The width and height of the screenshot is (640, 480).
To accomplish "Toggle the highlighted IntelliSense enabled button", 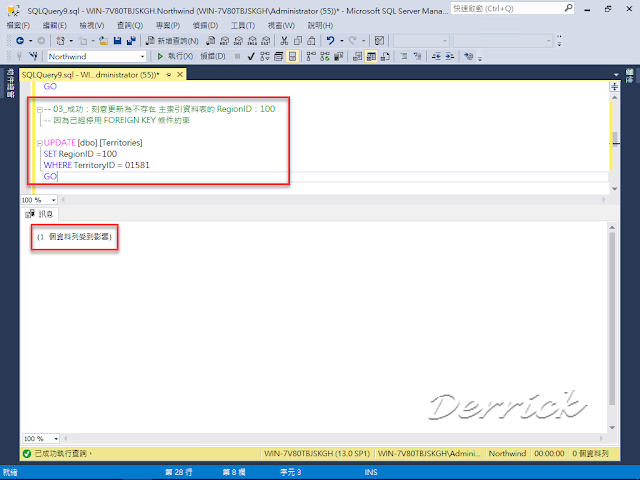I will click(x=292, y=56).
